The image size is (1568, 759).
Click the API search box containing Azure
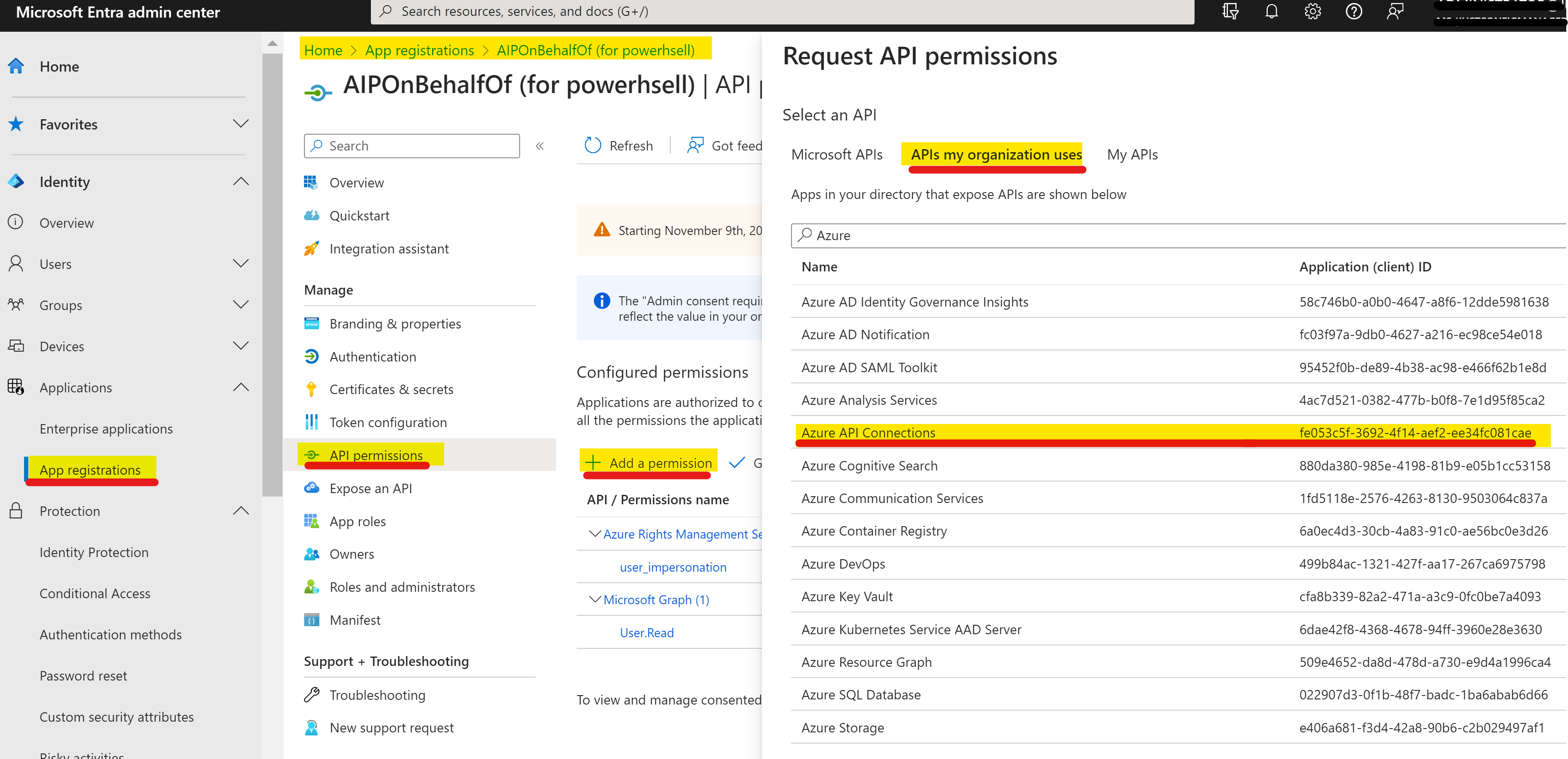pyautogui.click(x=1178, y=235)
